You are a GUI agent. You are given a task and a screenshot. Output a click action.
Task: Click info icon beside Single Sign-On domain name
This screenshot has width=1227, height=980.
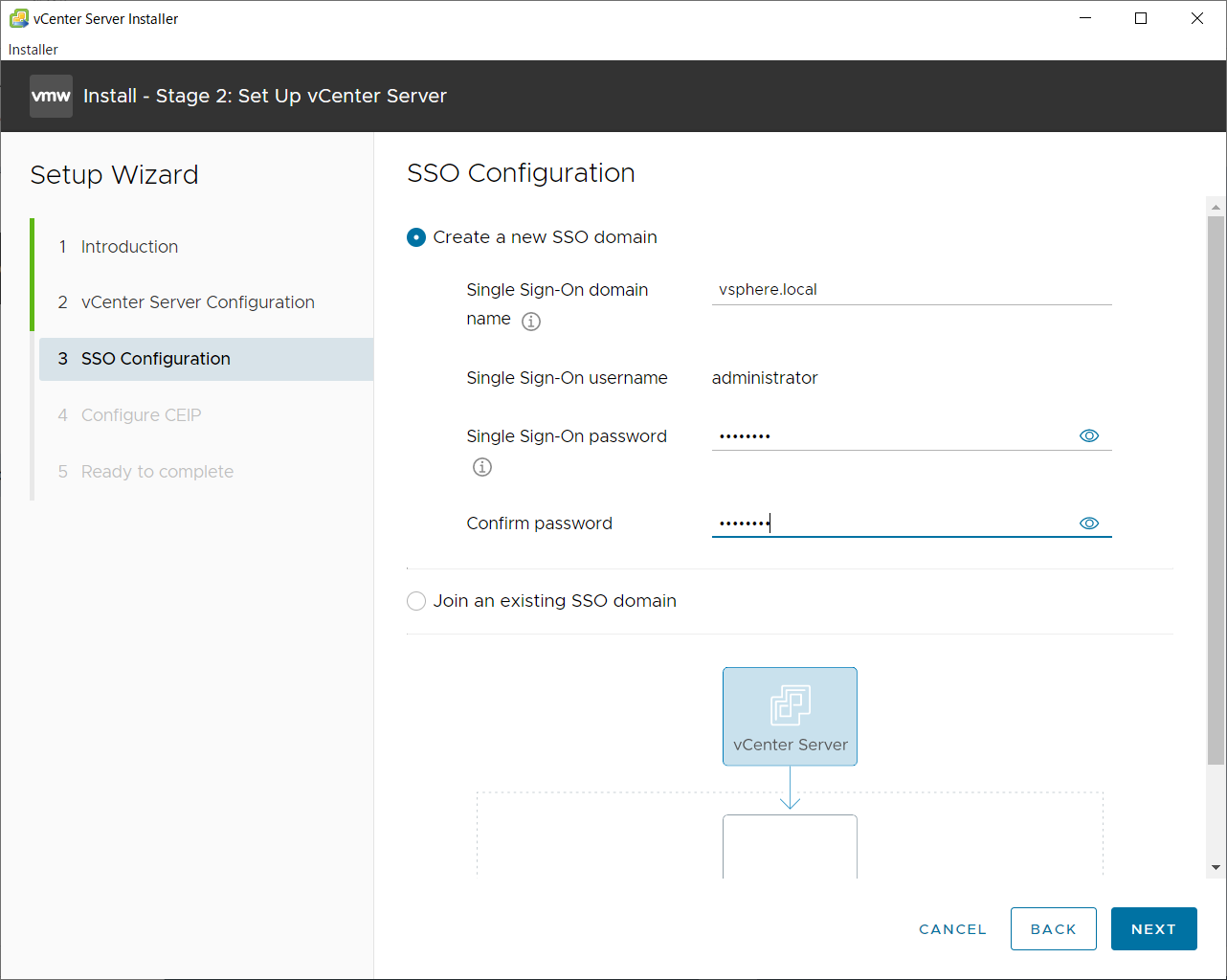click(x=531, y=322)
